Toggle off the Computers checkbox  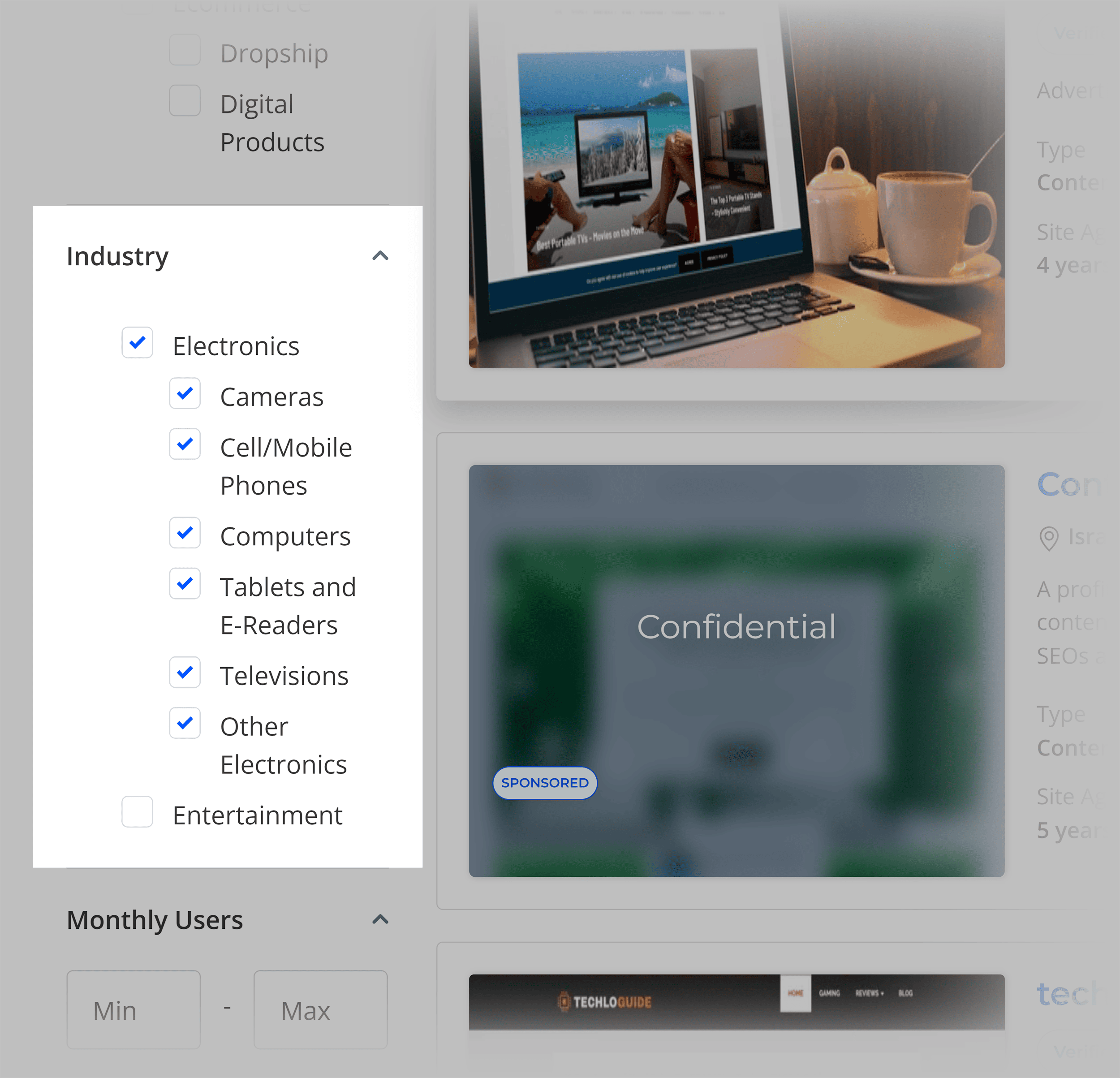[185, 533]
